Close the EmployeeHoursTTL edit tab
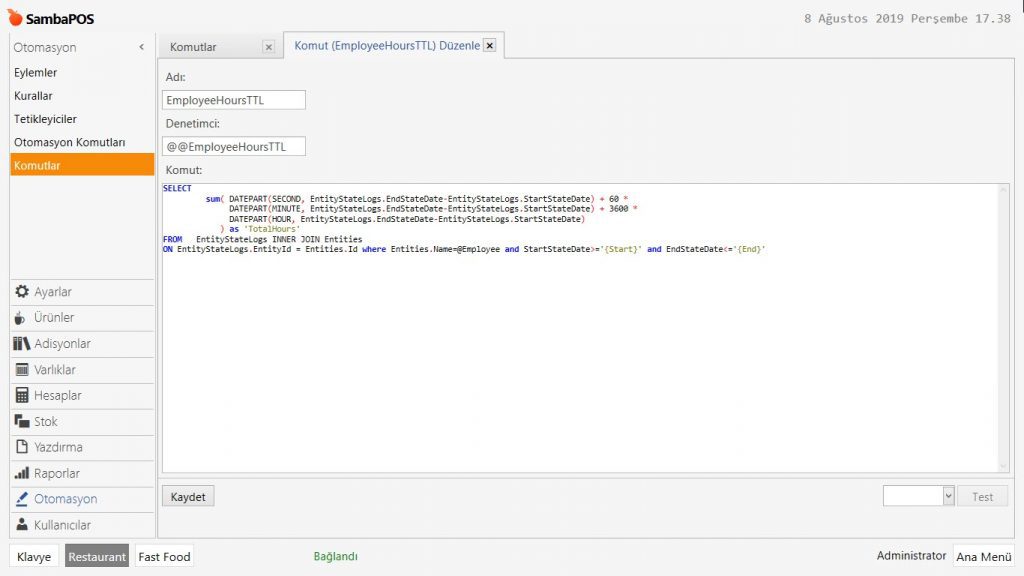 point(489,46)
